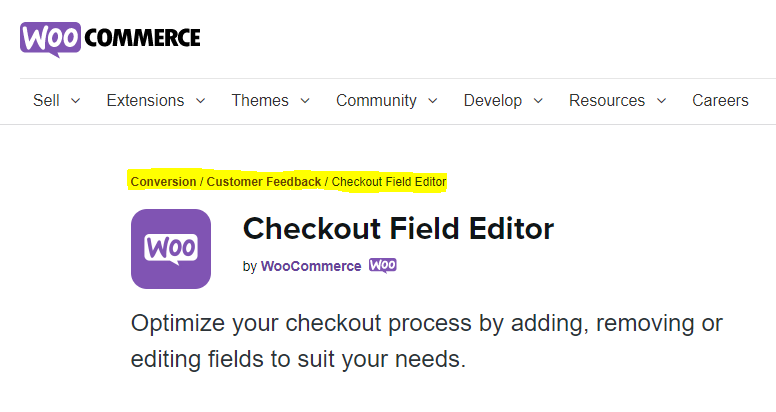Follow the Conversion breadcrumb link

(163, 182)
